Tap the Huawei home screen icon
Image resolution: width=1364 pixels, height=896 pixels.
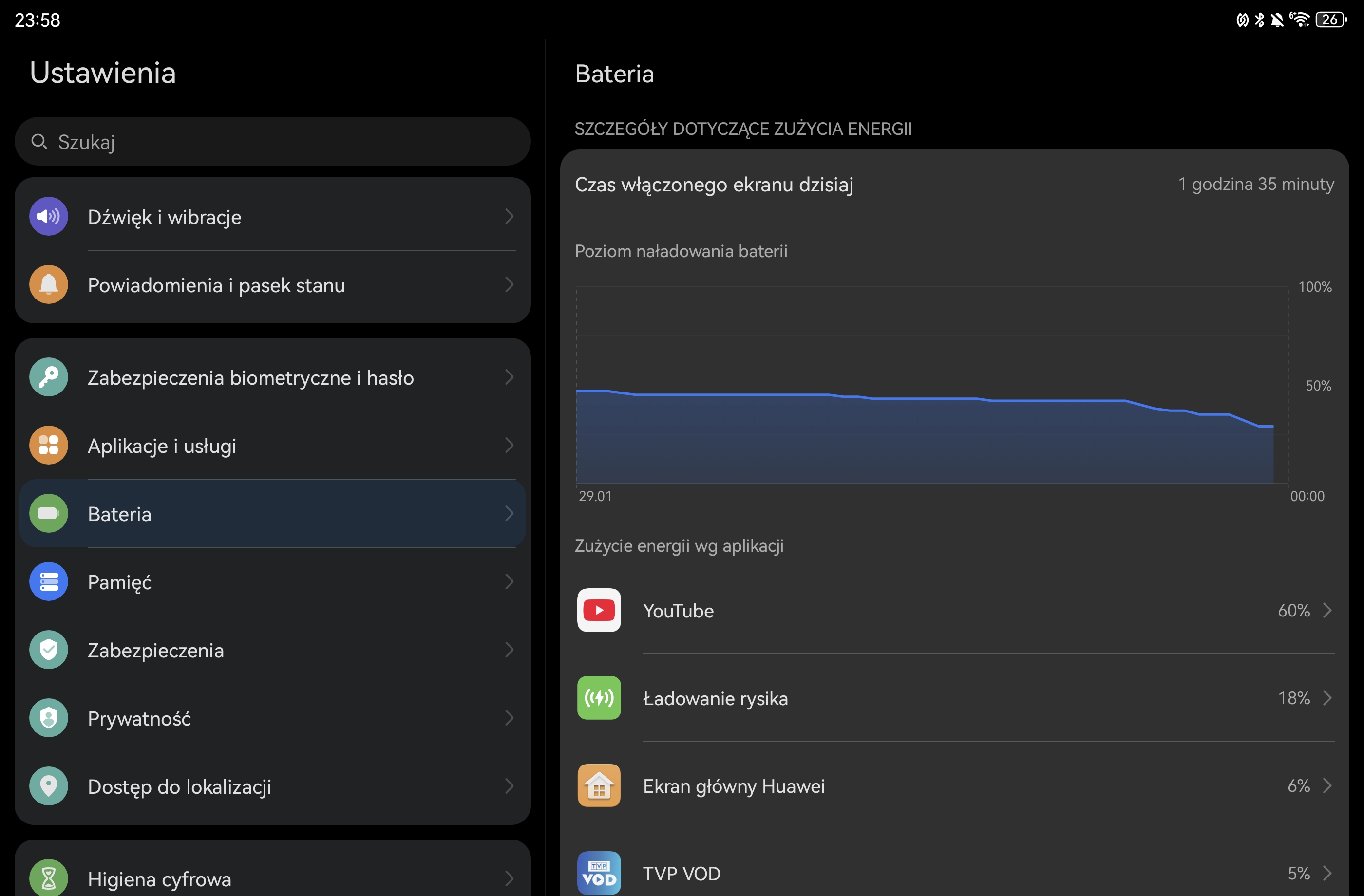pos(599,785)
